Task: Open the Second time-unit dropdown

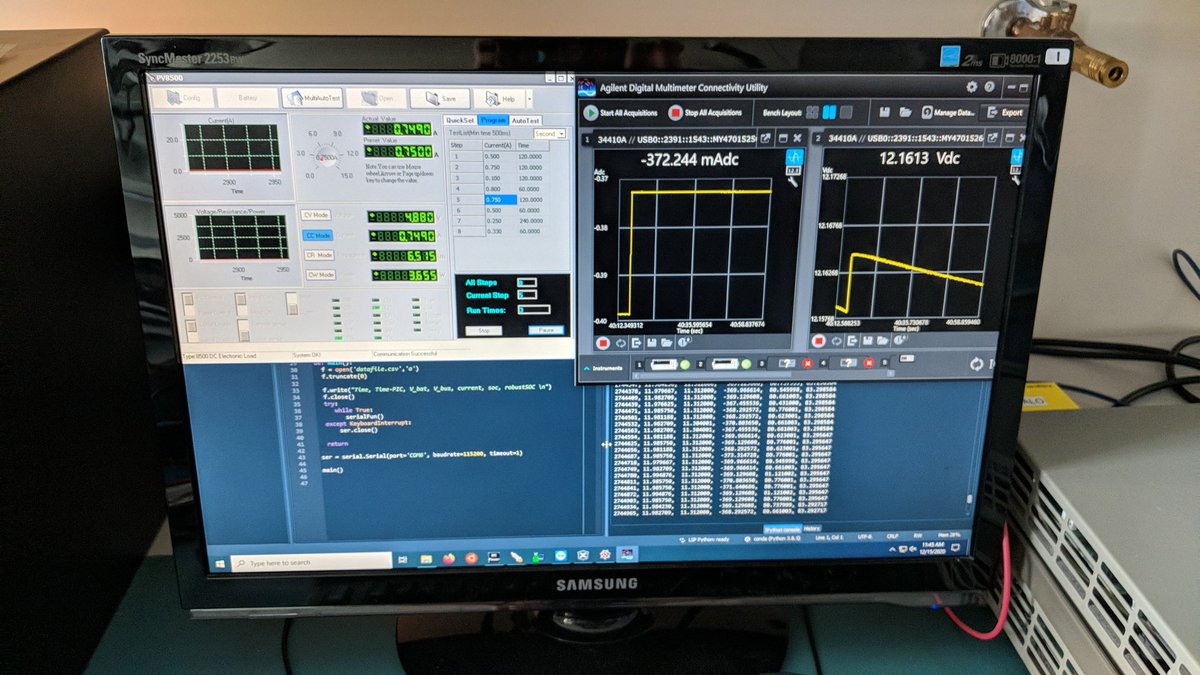Action: point(549,133)
